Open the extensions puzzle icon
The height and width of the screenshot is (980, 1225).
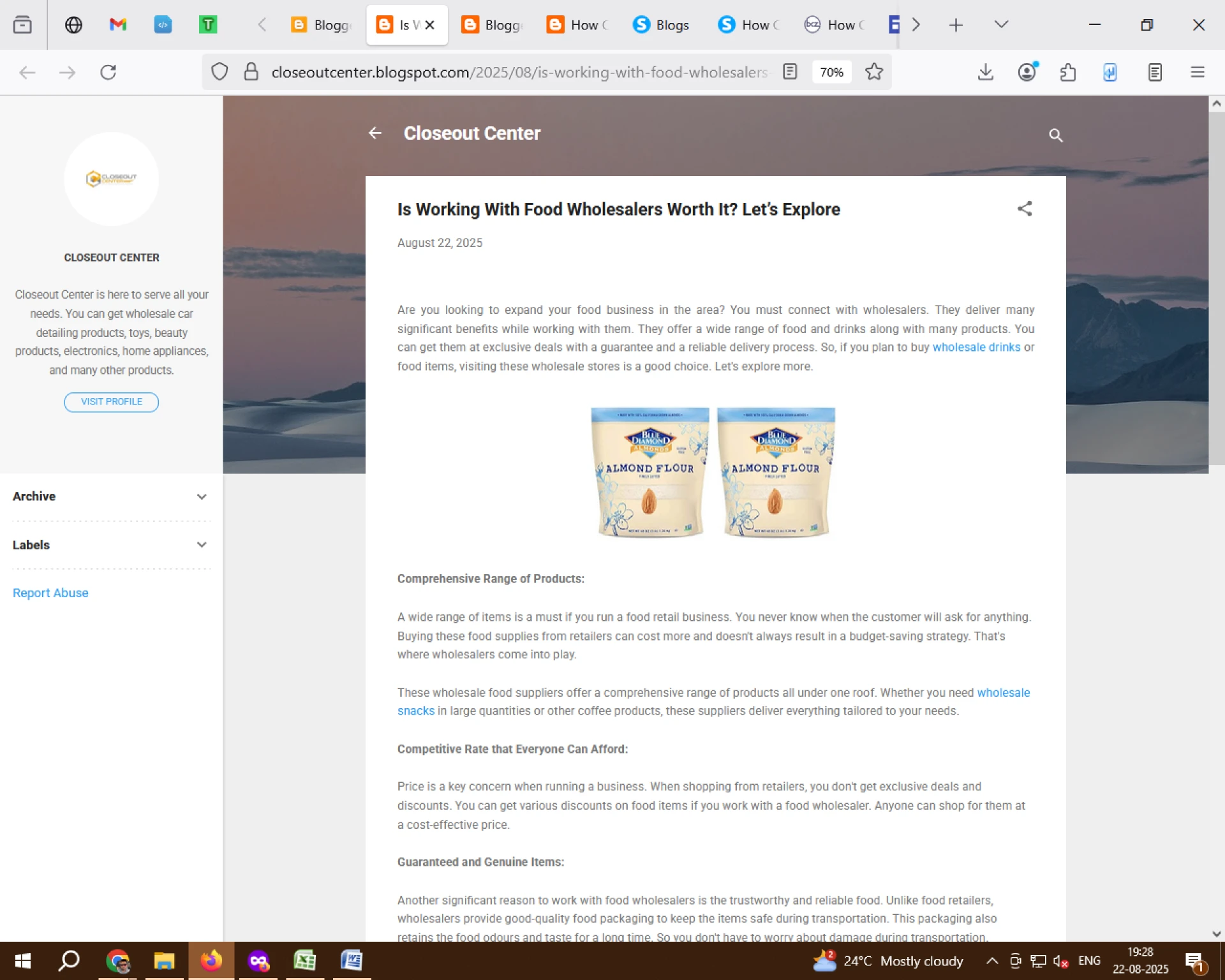[x=1068, y=72]
